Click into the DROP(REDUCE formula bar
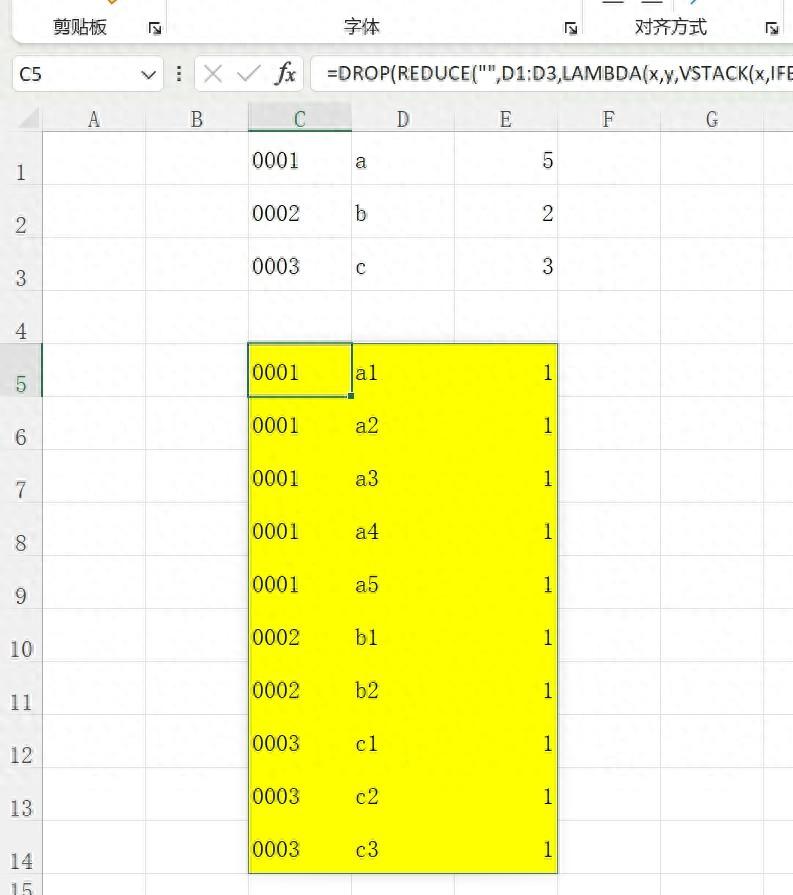Image resolution: width=793 pixels, height=895 pixels. pyautogui.click(x=552, y=74)
